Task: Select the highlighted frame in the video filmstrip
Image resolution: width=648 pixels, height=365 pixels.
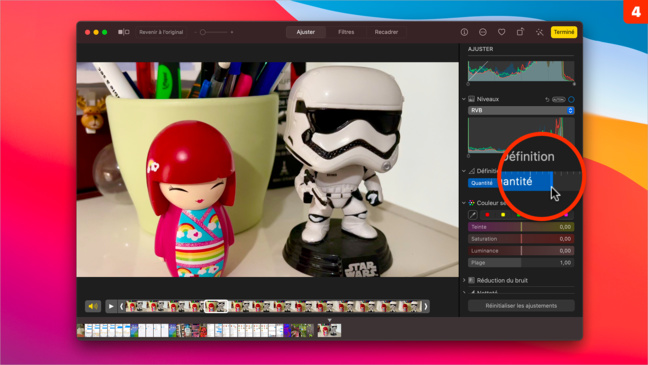Action: click(x=216, y=306)
